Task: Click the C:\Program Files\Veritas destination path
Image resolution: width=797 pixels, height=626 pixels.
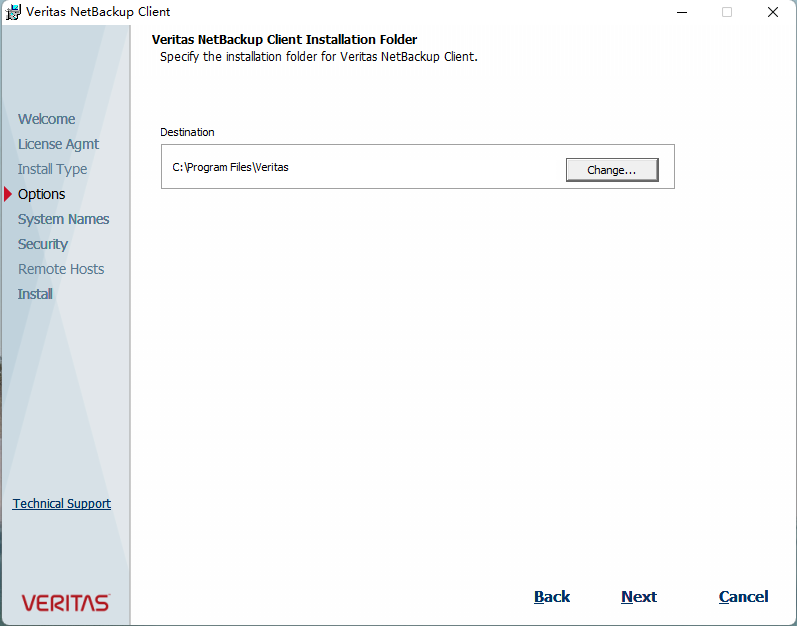Action: coord(230,167)
